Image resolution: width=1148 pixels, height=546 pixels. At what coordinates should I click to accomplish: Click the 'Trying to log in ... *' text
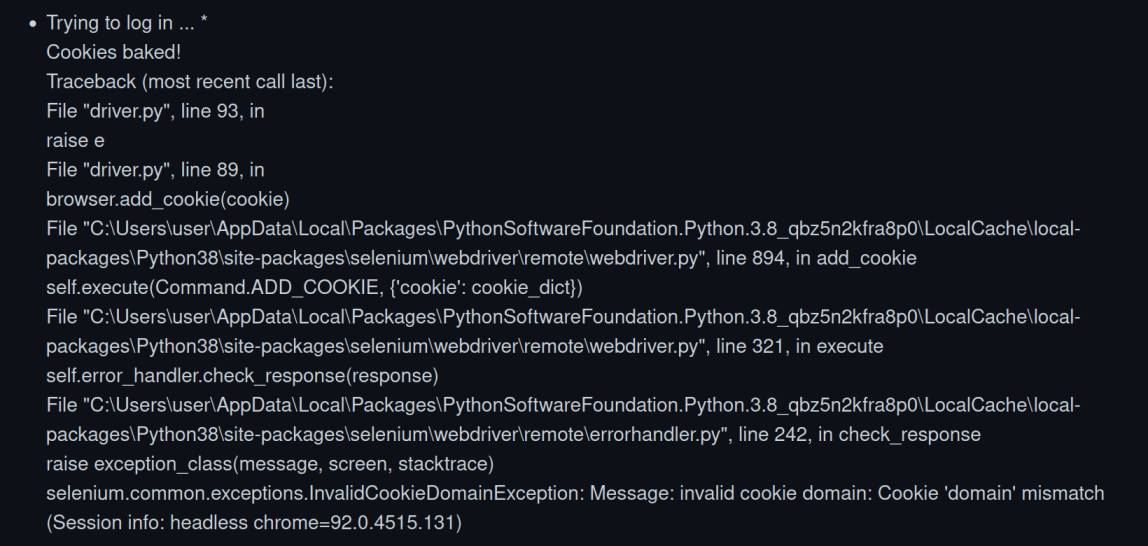click(x=126, y=23)
